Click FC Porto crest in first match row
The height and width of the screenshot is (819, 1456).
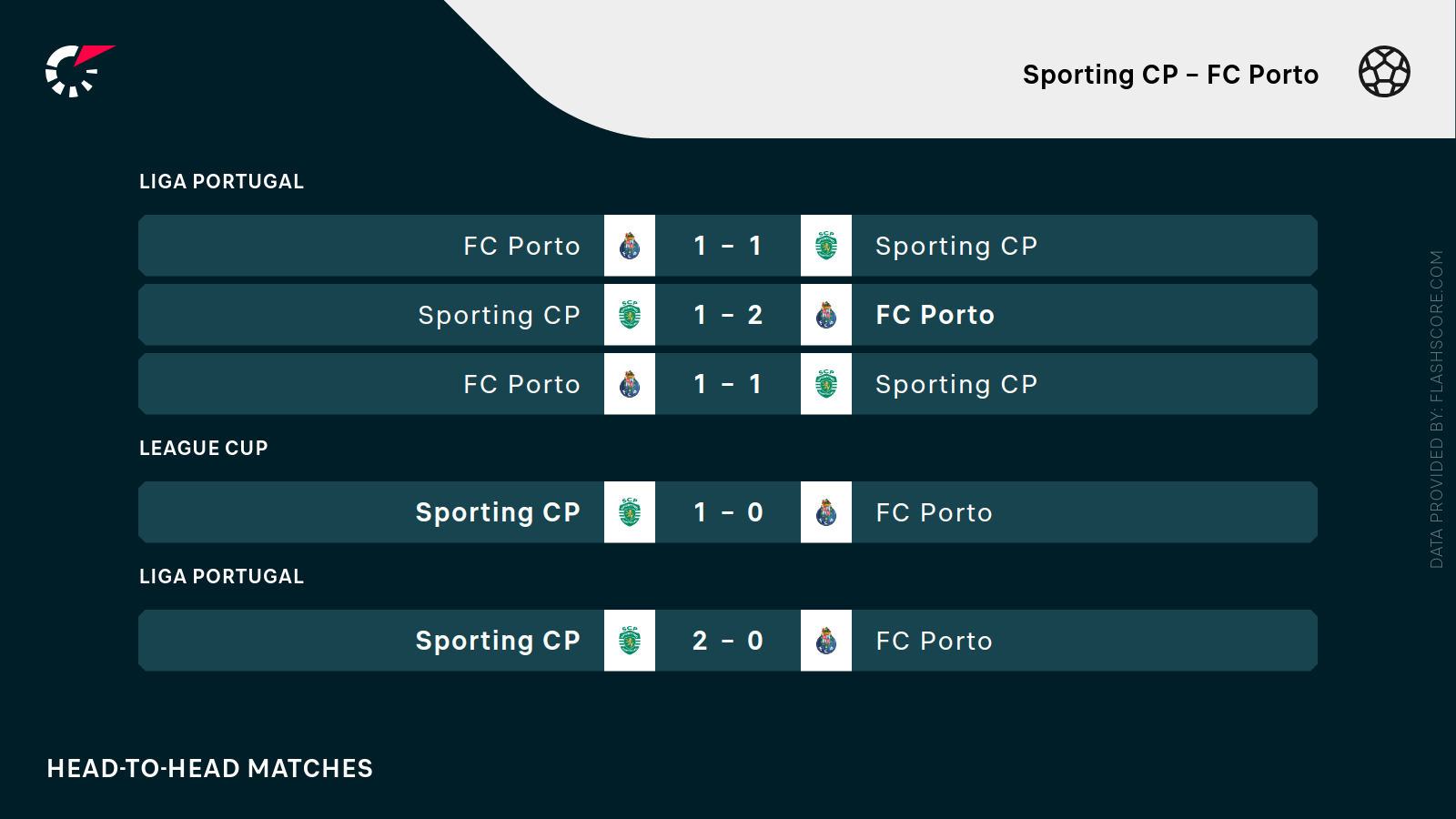tap(630, 246)
